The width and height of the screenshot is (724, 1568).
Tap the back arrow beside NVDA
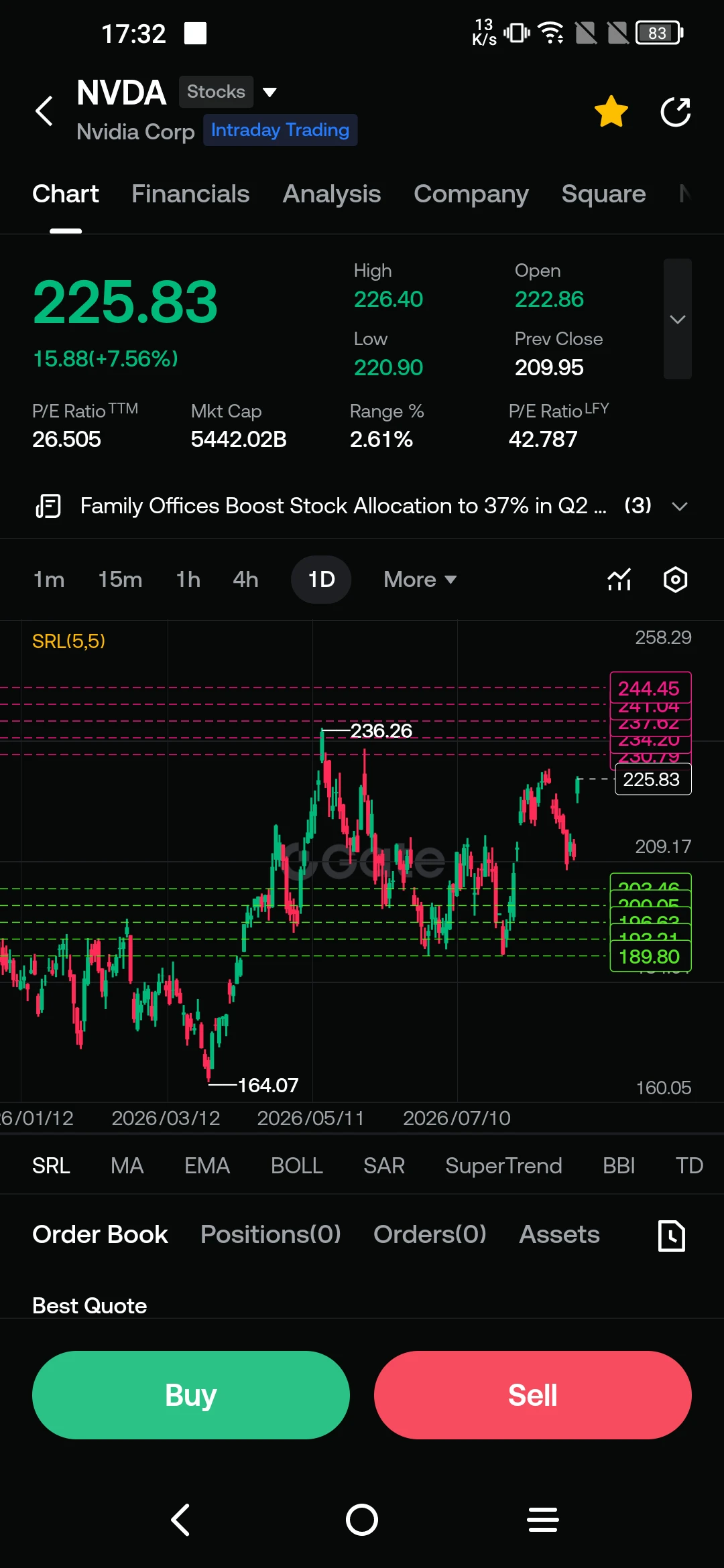pos(44,111)
